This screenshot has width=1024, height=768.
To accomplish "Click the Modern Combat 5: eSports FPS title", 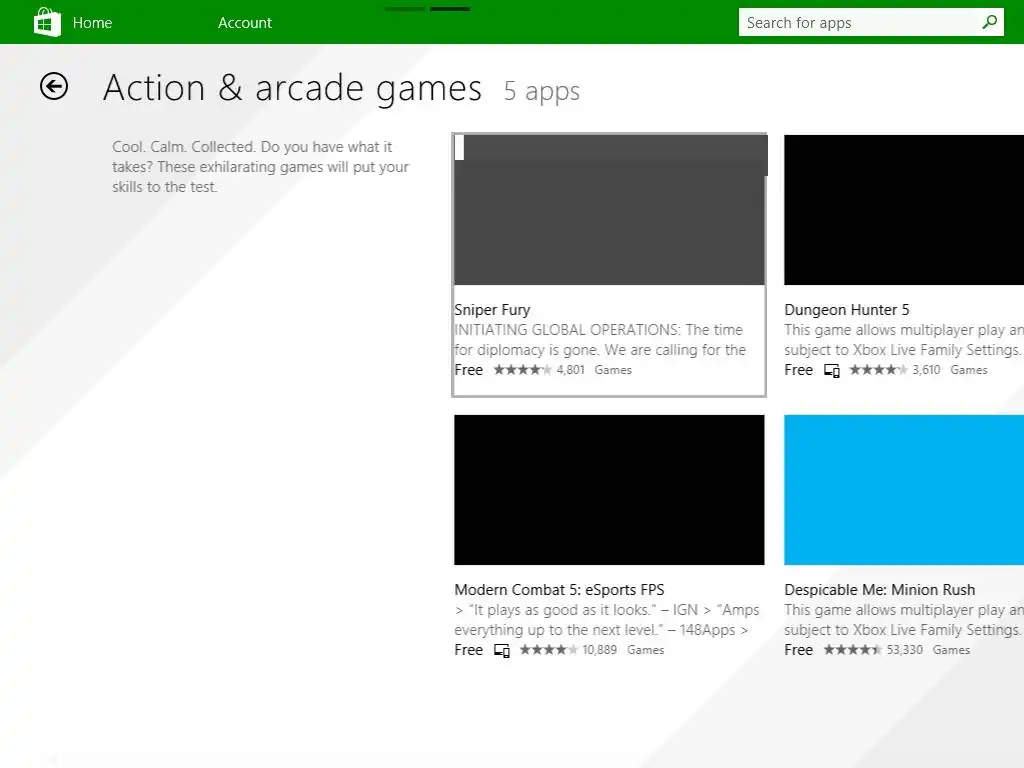I will [559, 590].
